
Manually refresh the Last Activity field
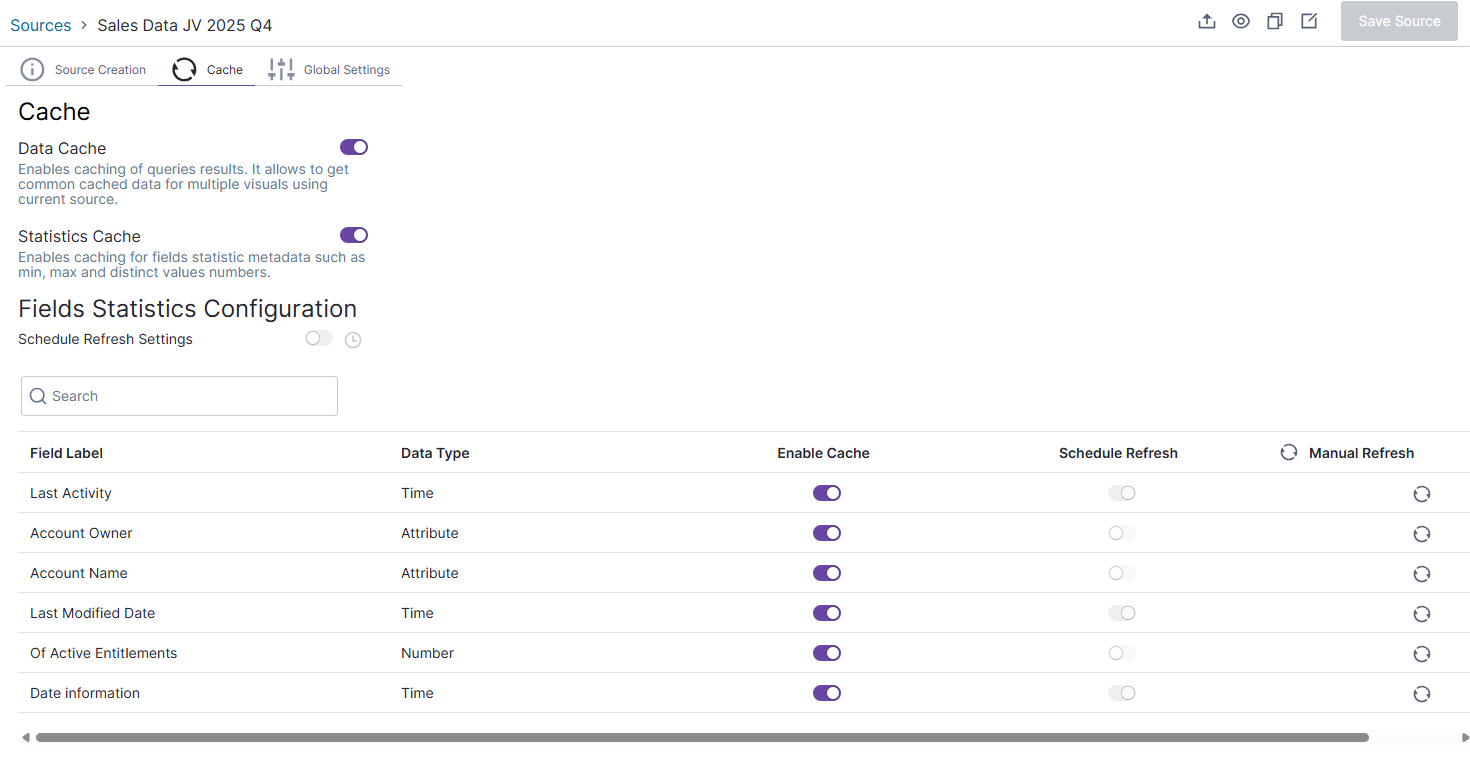(x=1421, y=494)
